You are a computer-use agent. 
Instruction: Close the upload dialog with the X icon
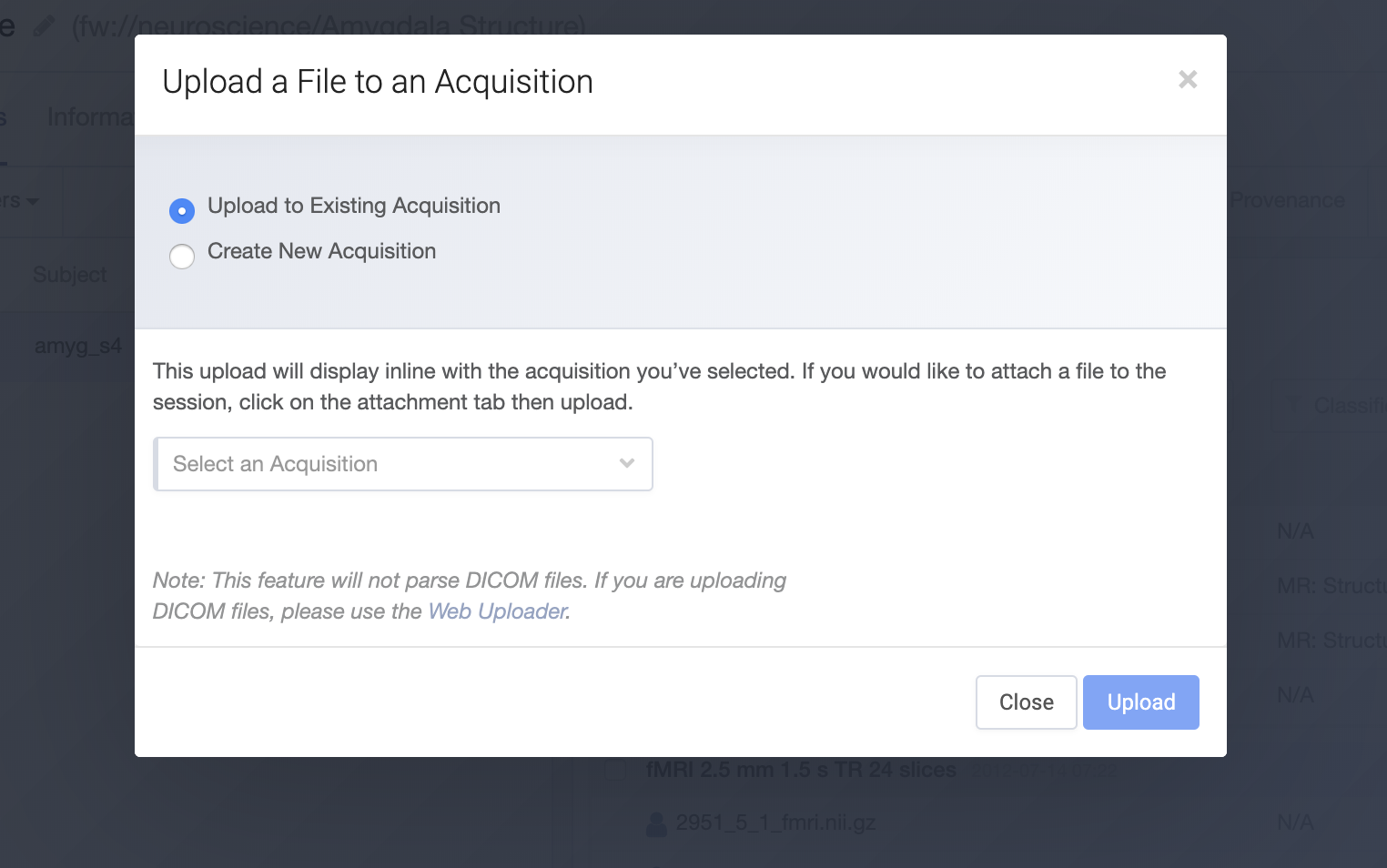pos(1188,80)
